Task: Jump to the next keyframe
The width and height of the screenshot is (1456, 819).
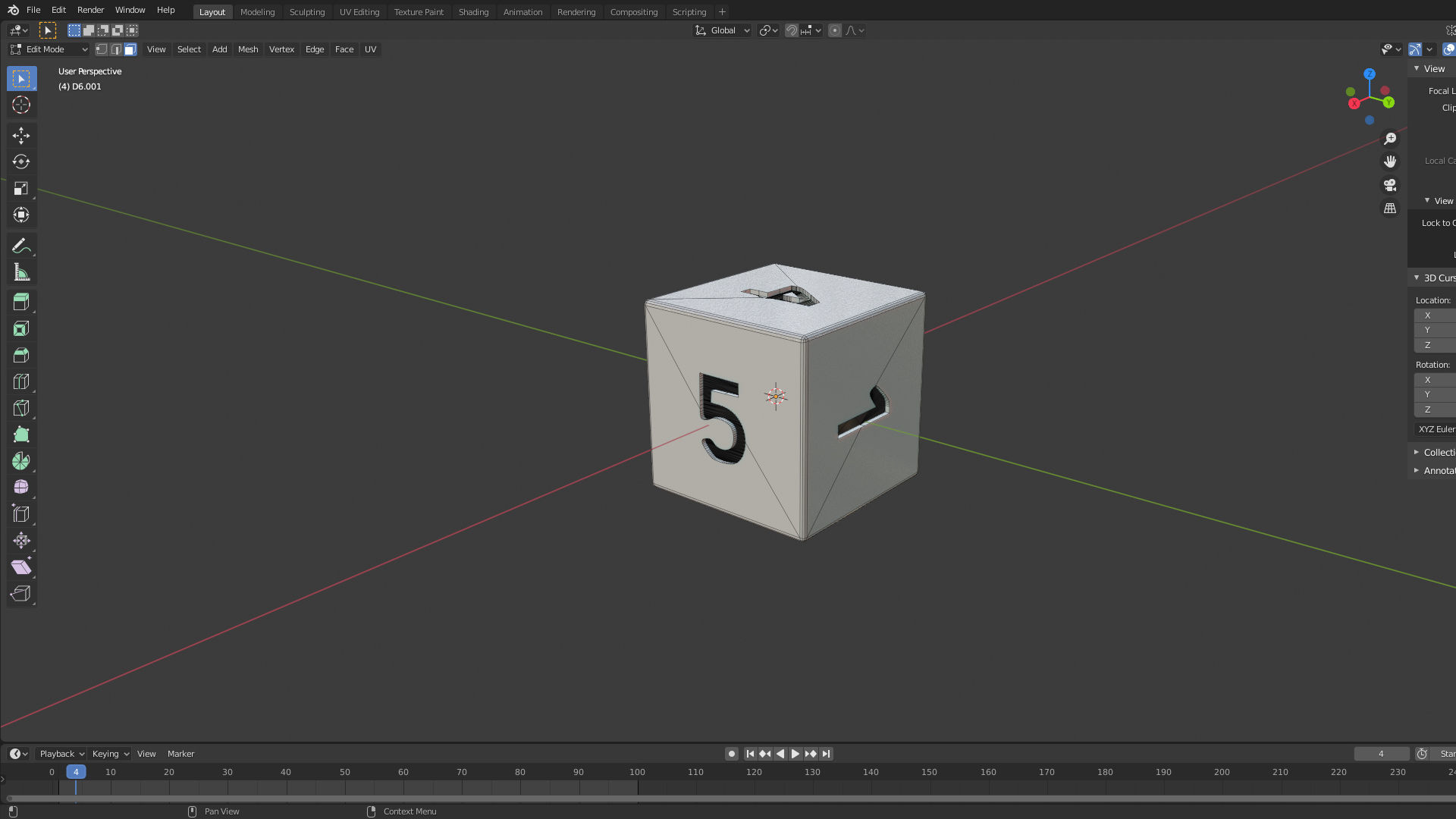Action: coord(811,754)
